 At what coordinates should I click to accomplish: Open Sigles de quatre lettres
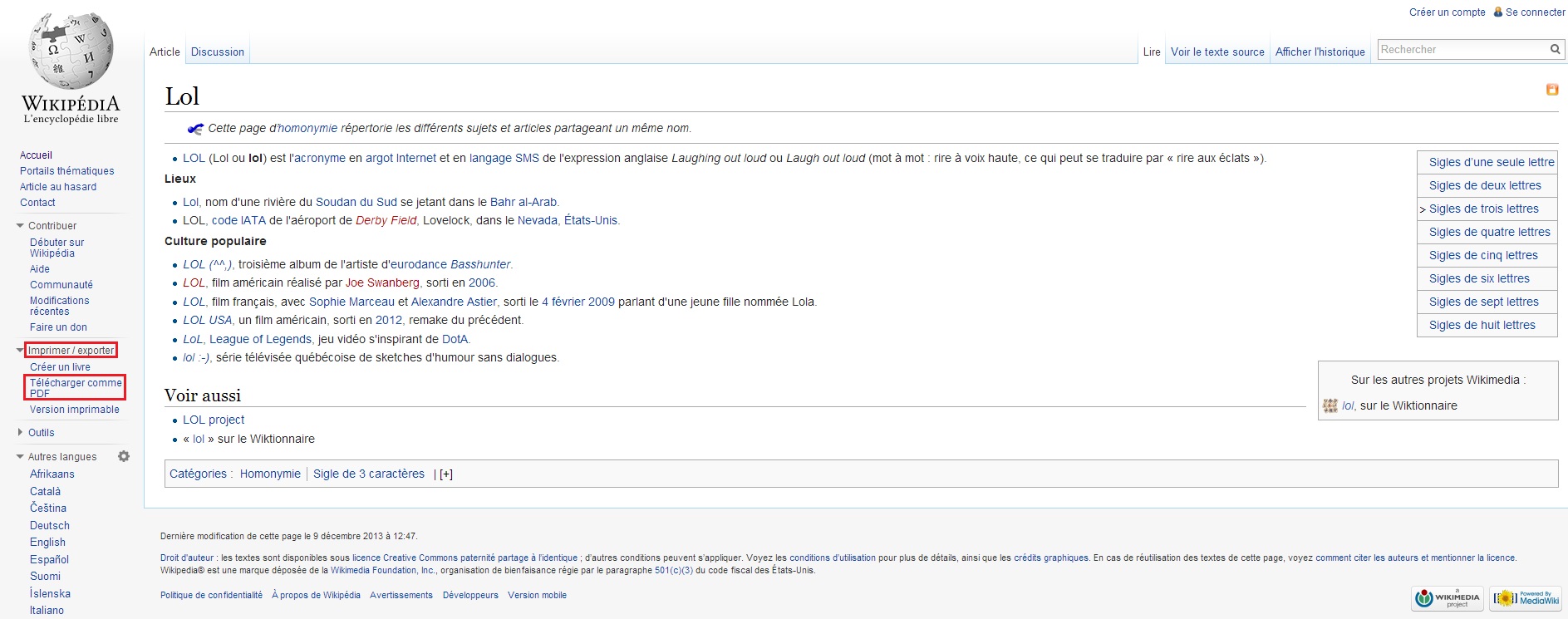coord(1490,232)
